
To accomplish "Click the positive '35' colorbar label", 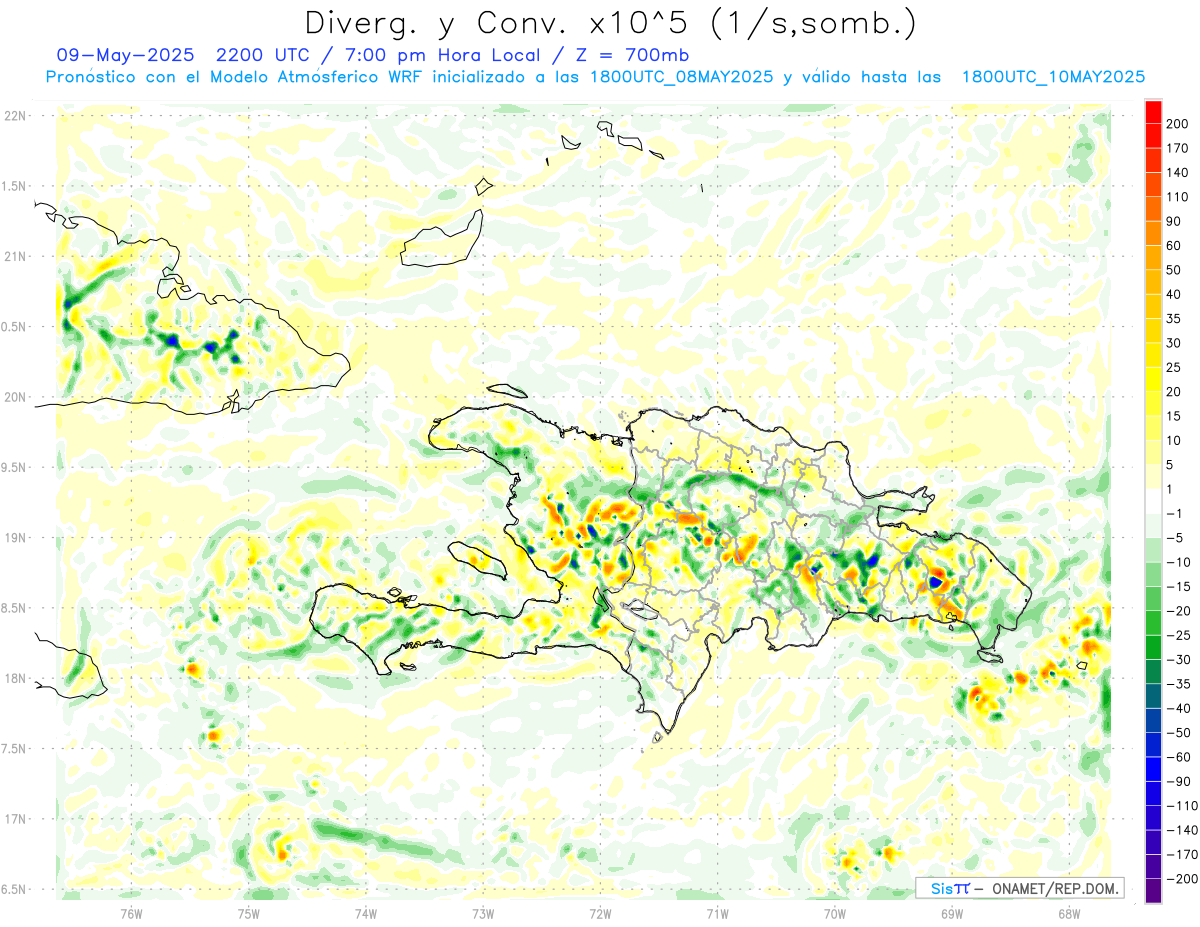I will click(1174, 318).
